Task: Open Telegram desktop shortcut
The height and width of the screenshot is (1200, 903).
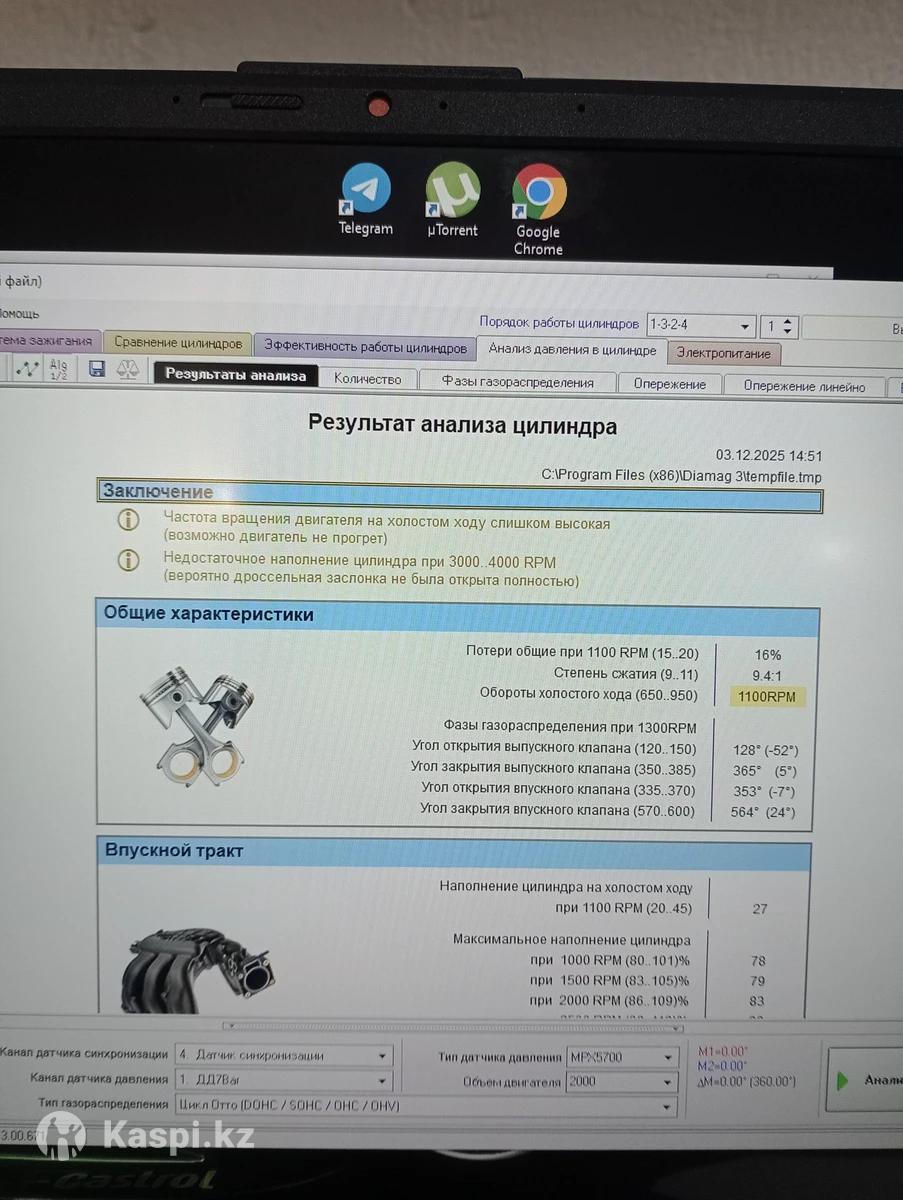Action: (365, 190)
